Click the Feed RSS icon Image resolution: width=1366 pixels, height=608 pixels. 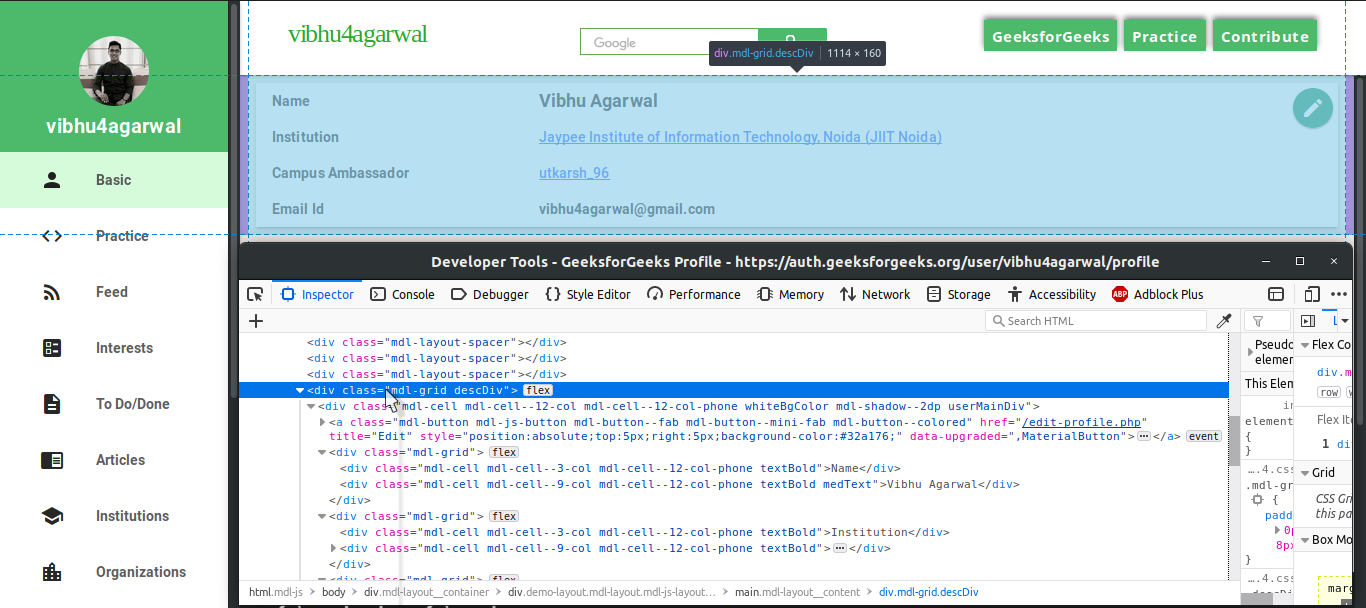[52, 292]
